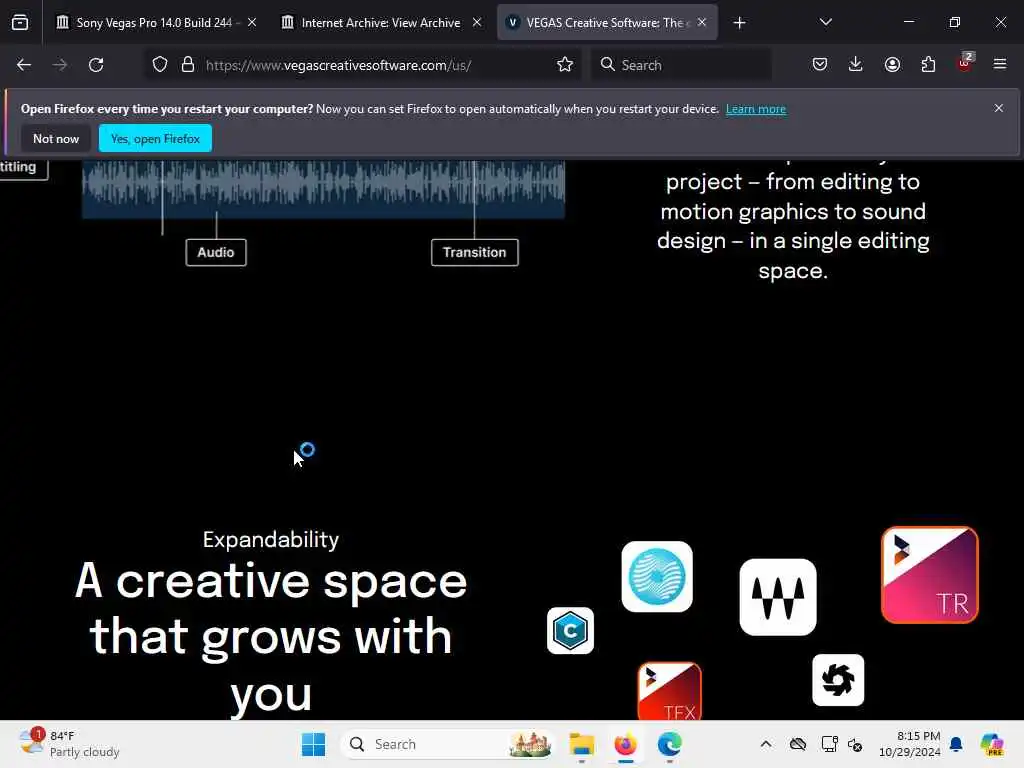Open Microsoft Edge from taskbar

point(669,744)
